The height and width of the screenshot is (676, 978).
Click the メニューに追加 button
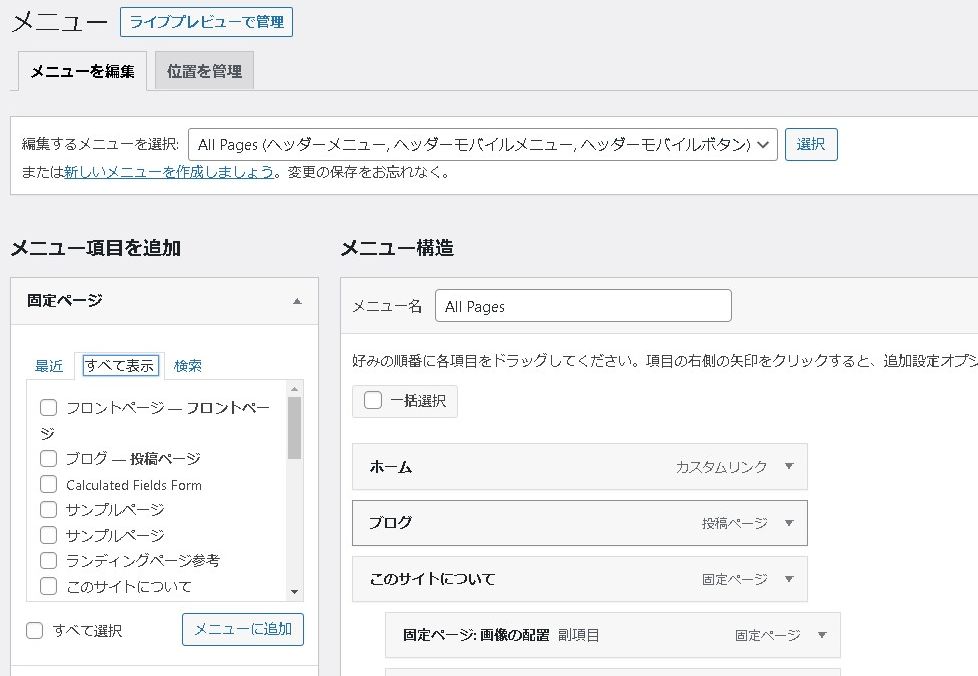tap(243, 629)
